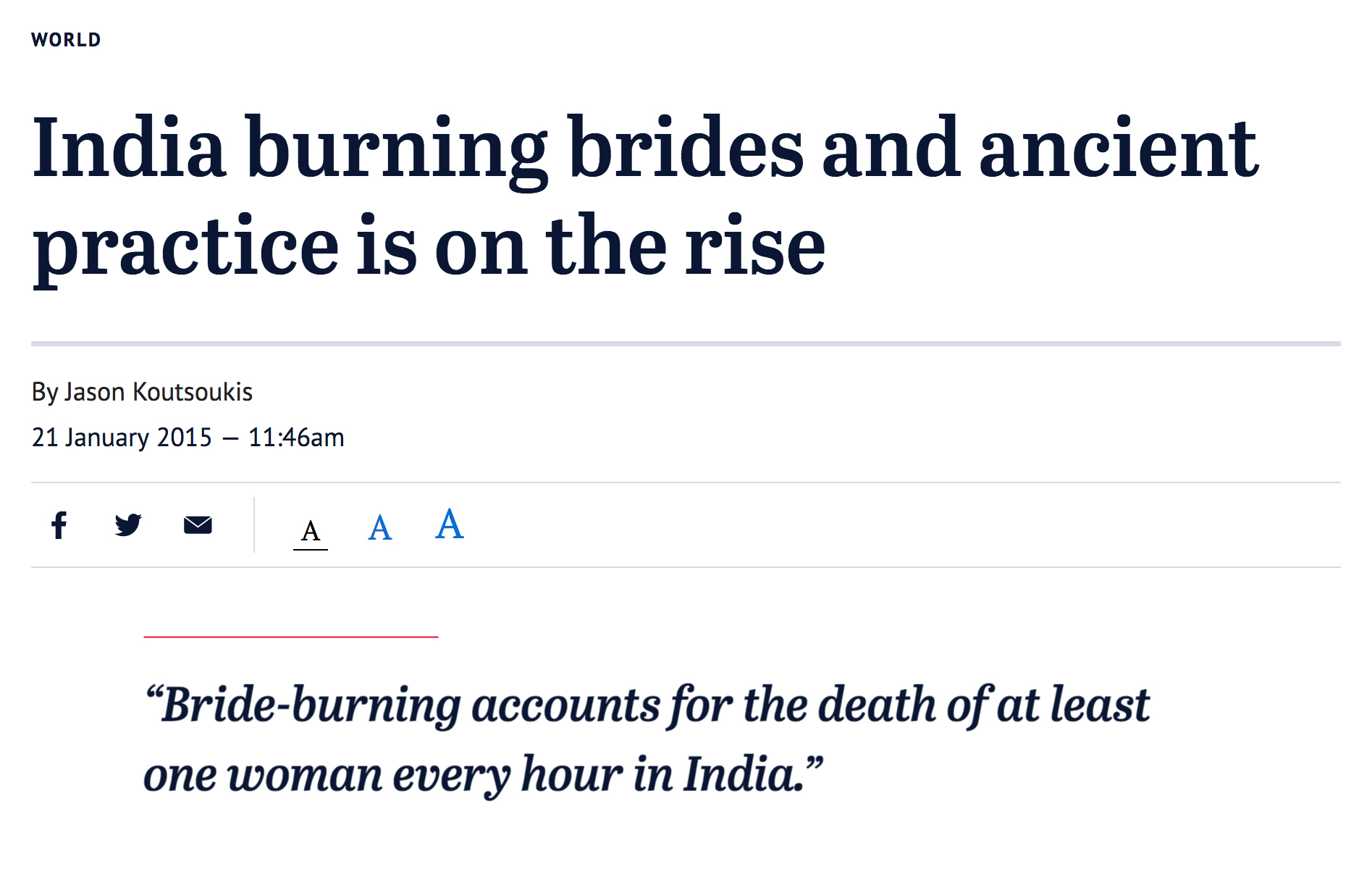
Task: Select the small text size A
Action: [x=311, y=531]
